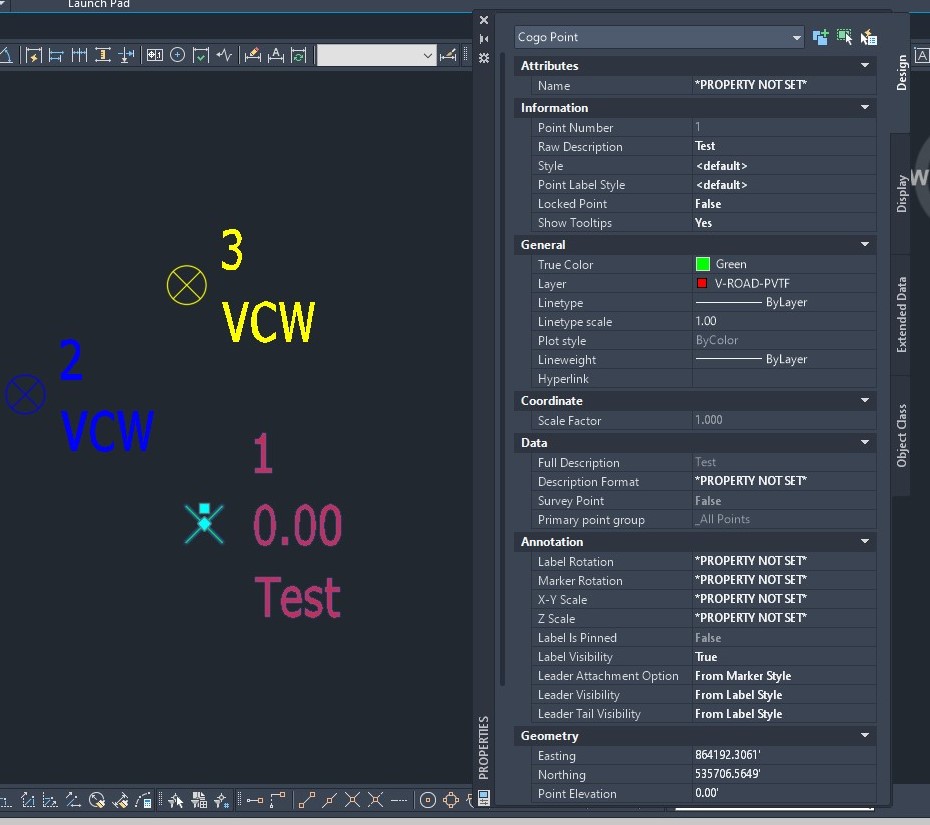Open the Cogo Point object type dropdown
Viewport: 930px width, 825px height.
click(797, 36)
